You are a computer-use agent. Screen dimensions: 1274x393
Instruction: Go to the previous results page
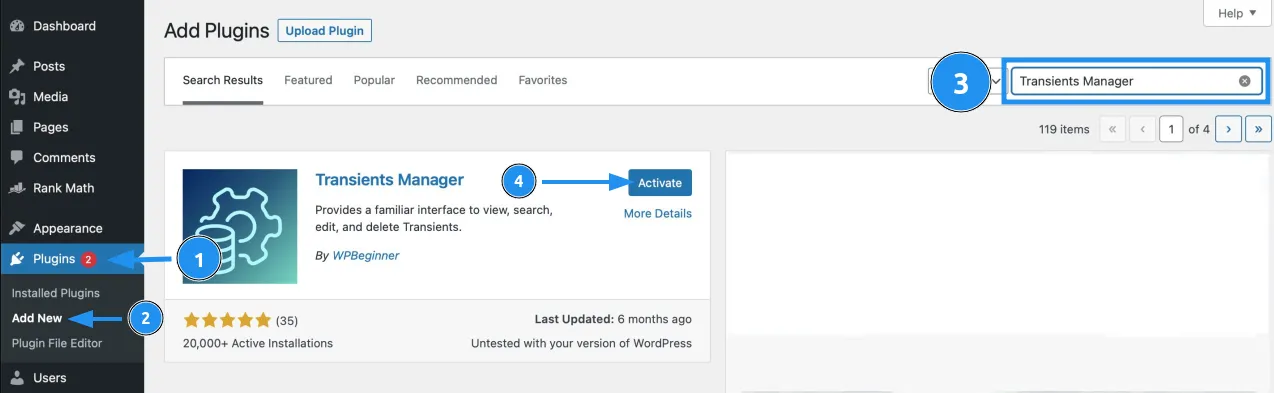(1142, 129)
